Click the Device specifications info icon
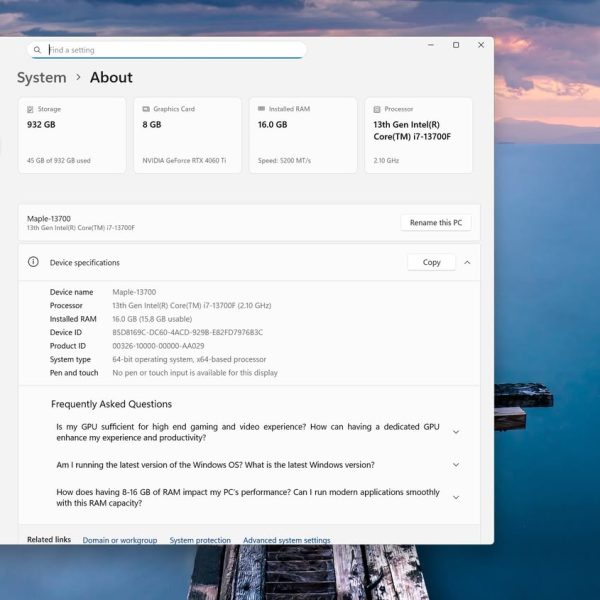 [x=33, y=262]
